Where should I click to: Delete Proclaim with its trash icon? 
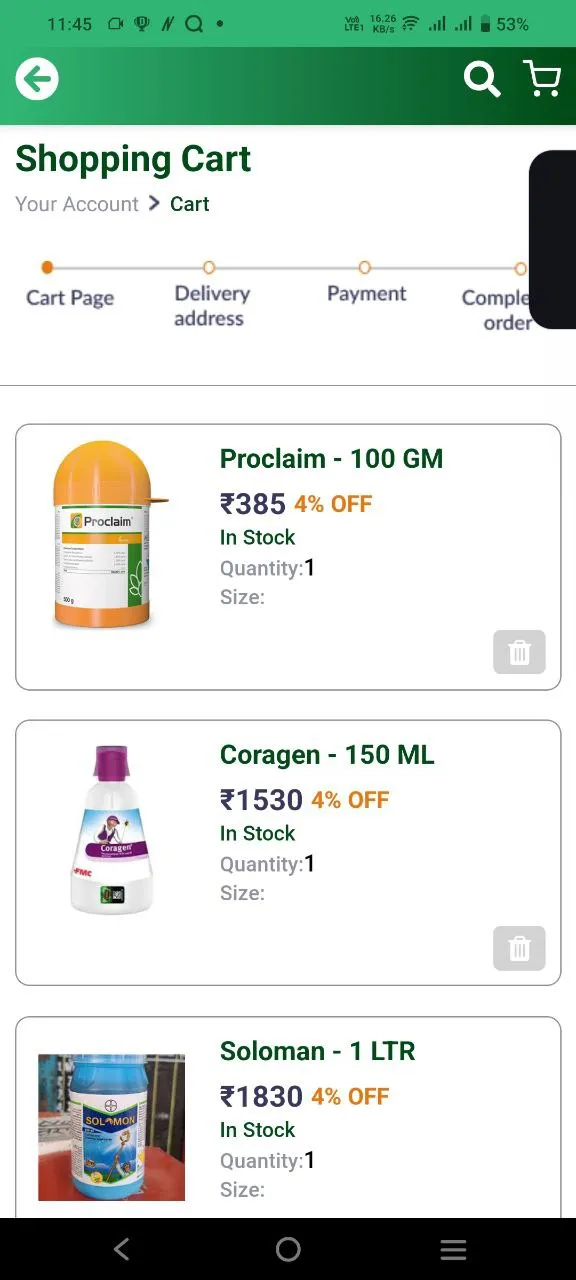pyautogui.click(x=519, y=652)
